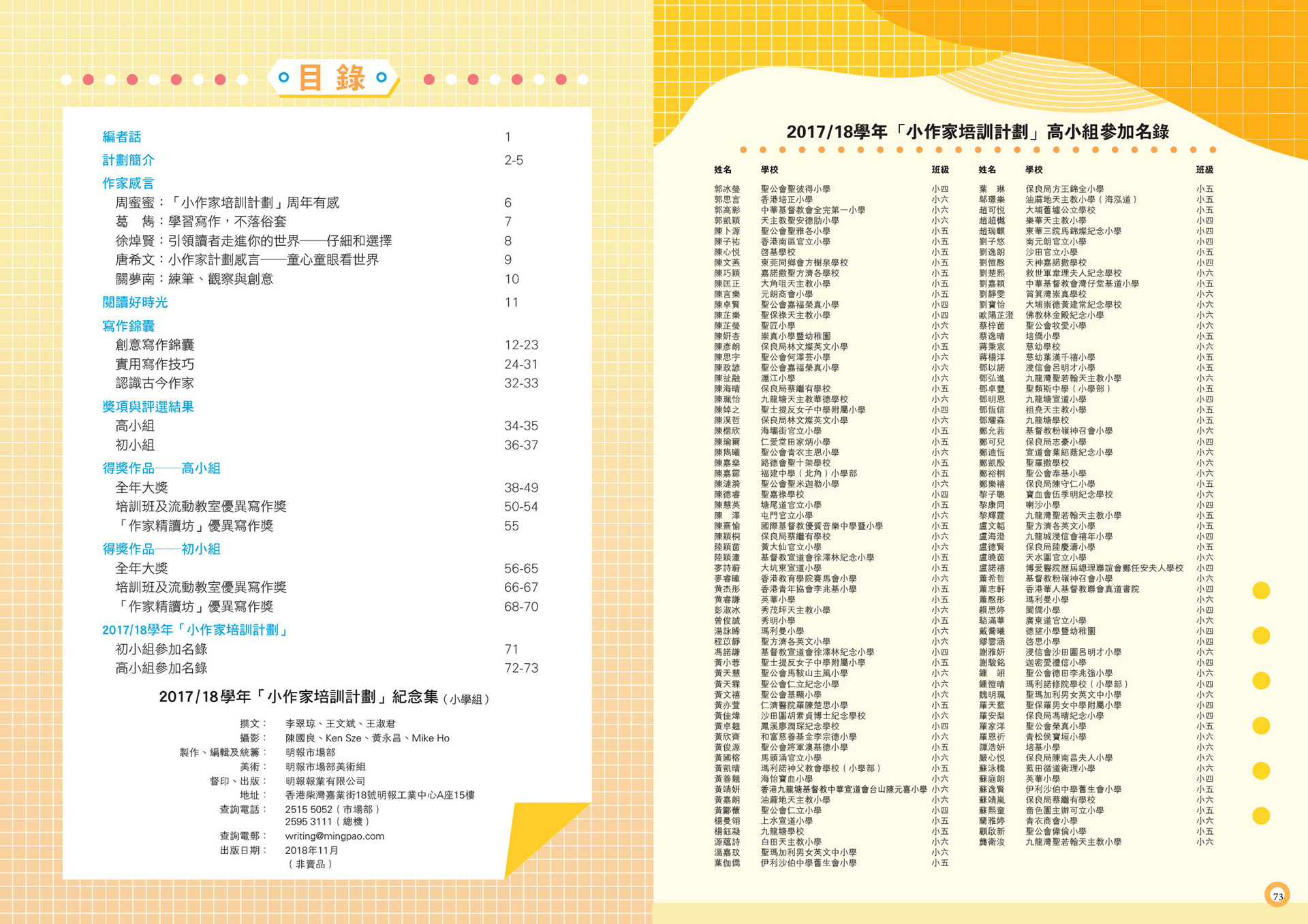Click the 寫作錦囊 section heading
The width and height of the screenshot is (1308, 924).
pyautogui.click(x=129, y=325)
